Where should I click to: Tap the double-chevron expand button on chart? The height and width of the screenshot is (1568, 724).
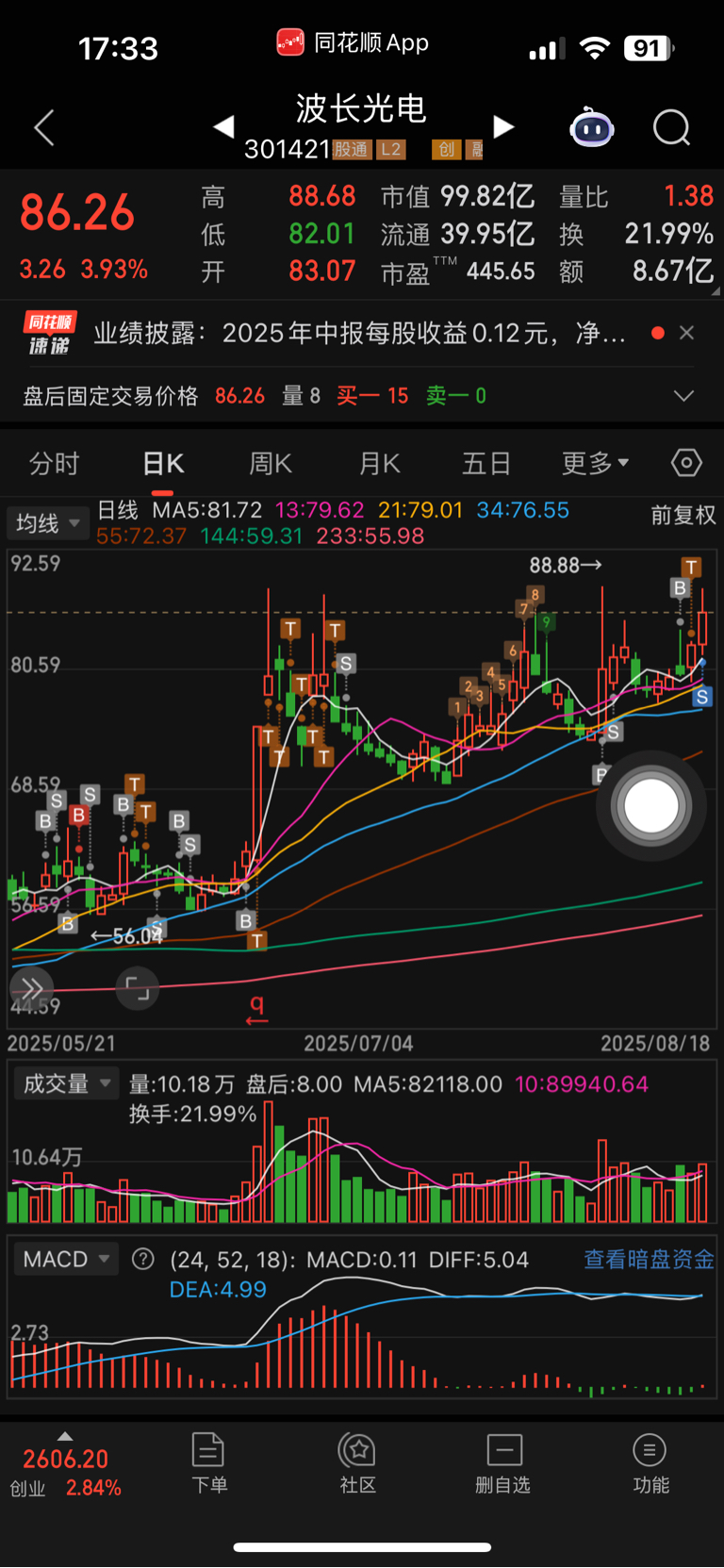pyautogui.click(x=32, y=988)
